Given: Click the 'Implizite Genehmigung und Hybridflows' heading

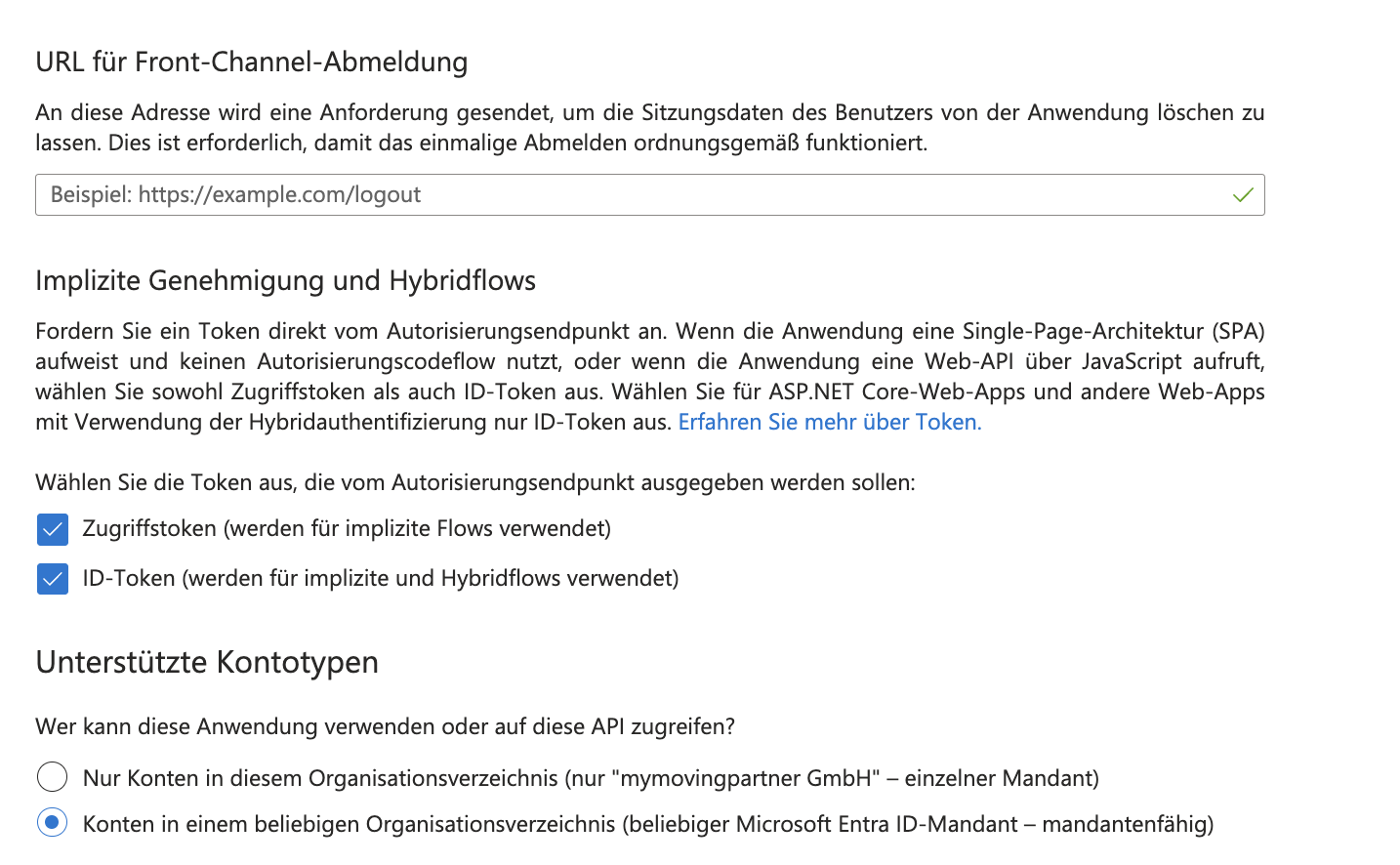Looking at the screenshot, I should (286, 281).
